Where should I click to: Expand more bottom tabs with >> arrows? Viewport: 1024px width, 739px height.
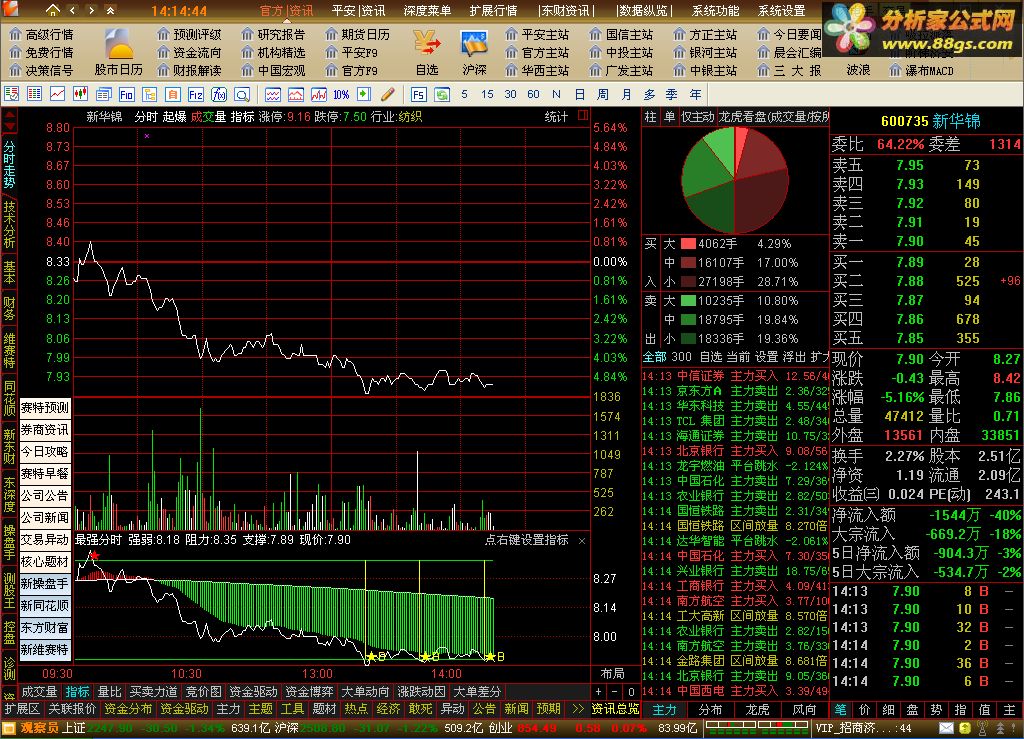pos(577,708)
